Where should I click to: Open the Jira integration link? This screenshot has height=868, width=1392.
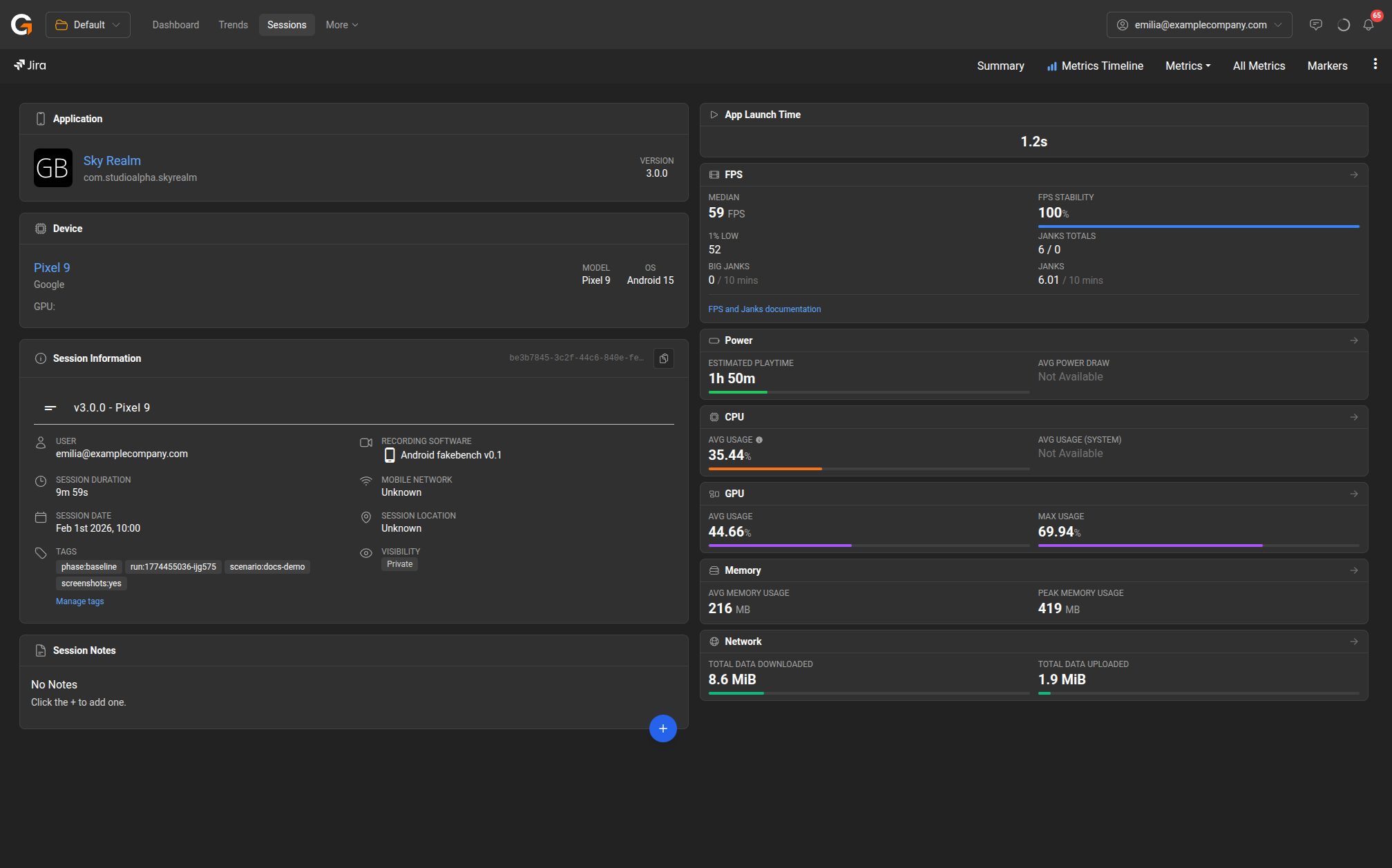pyautogui.click(x=30, y=65)
